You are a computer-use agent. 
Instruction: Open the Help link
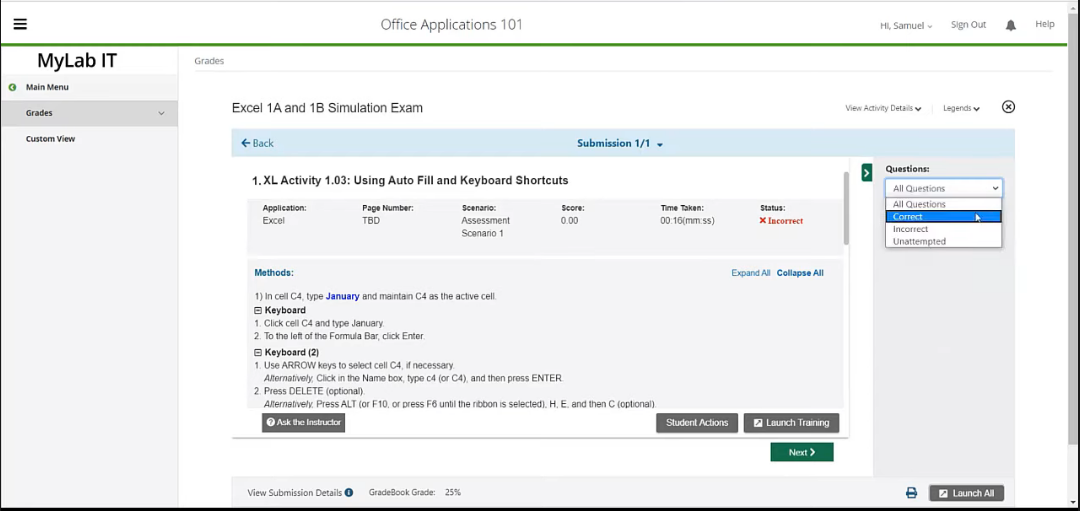(x=1044, y=24)
